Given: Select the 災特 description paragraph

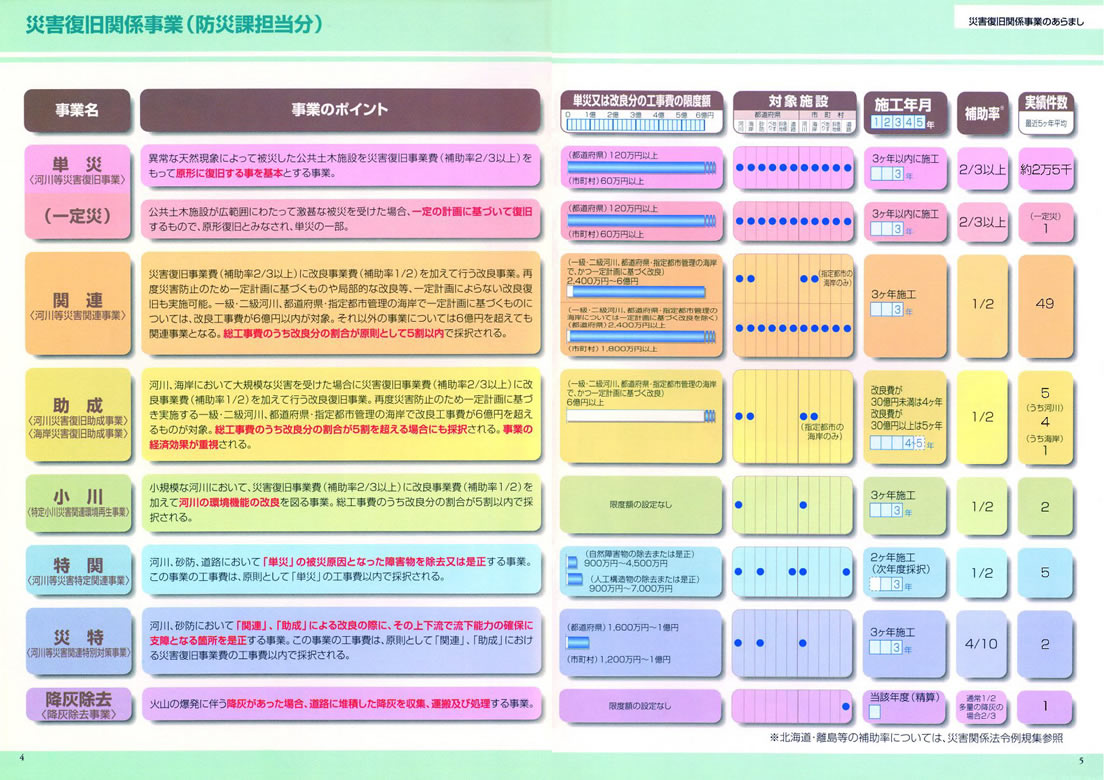Looking at the screenshot, I should click(x=340, y=640).
